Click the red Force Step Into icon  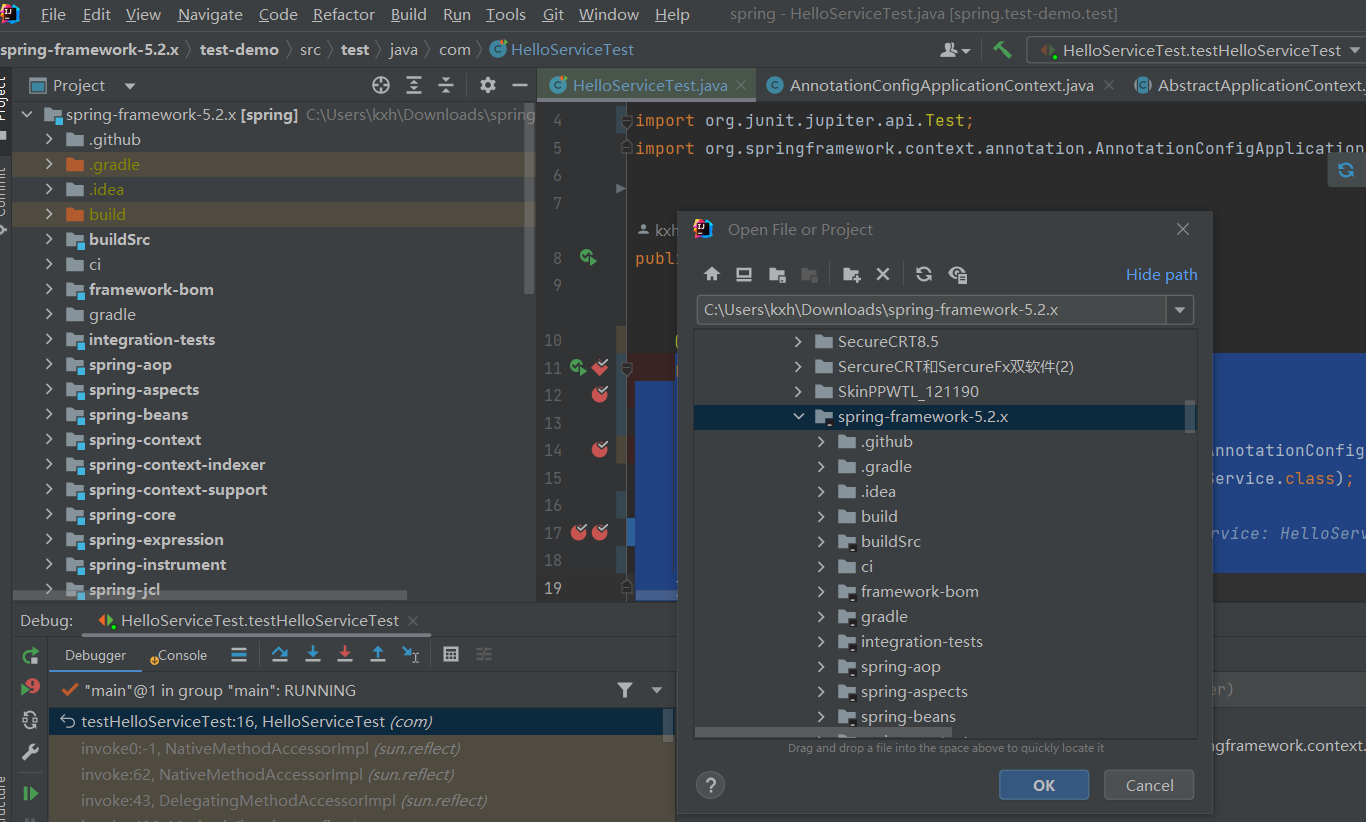click(345, 654)
